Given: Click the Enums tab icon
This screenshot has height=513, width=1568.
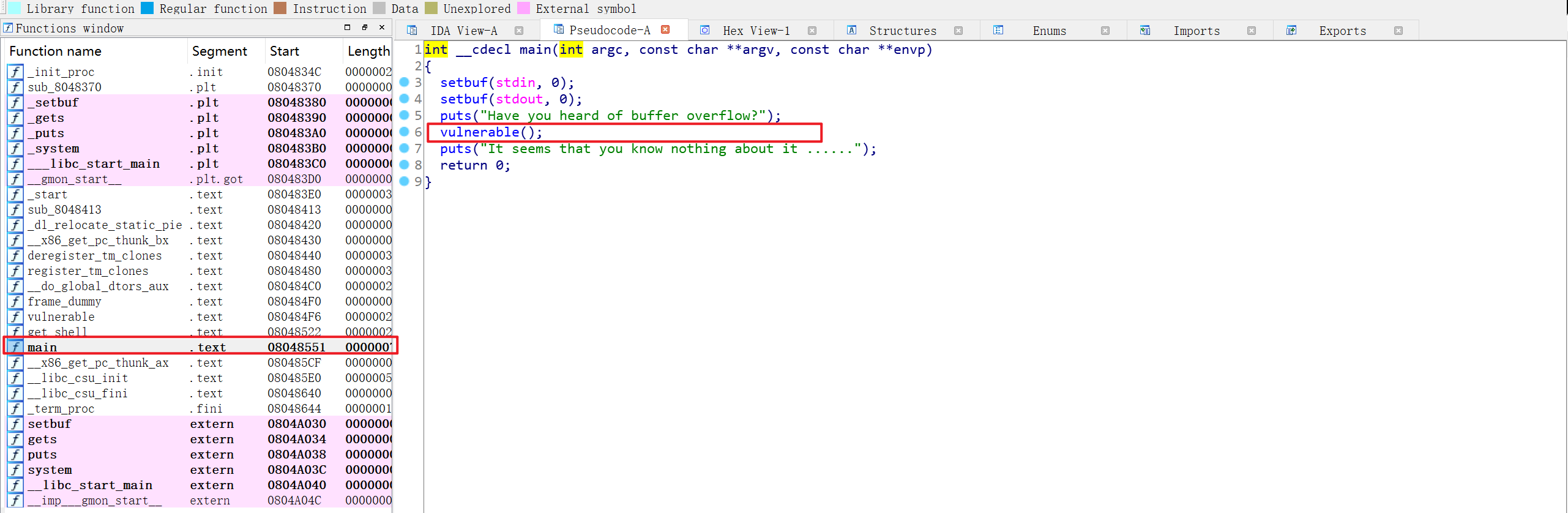Looking at the screenshot, I should pyautogui.click(x=998, y=31).
